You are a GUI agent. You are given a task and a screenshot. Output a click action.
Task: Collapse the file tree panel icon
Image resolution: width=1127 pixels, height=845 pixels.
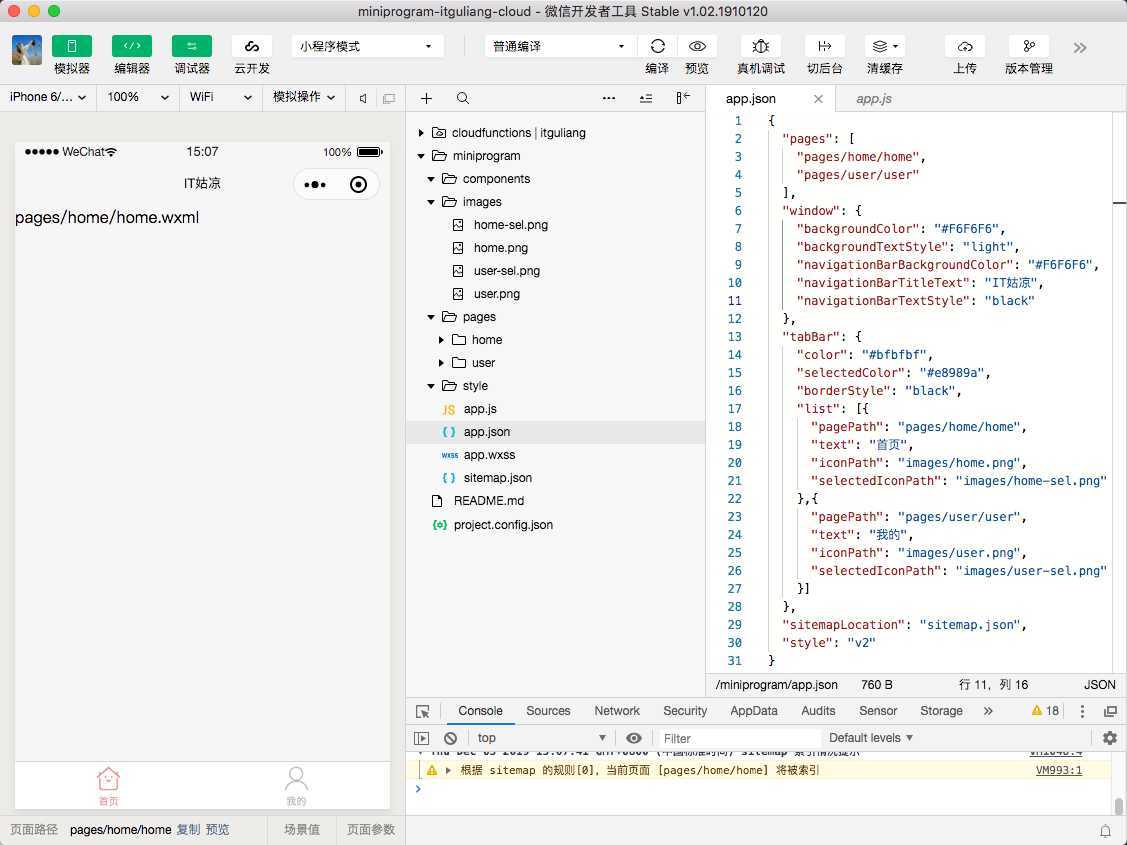tap(683, 98)
